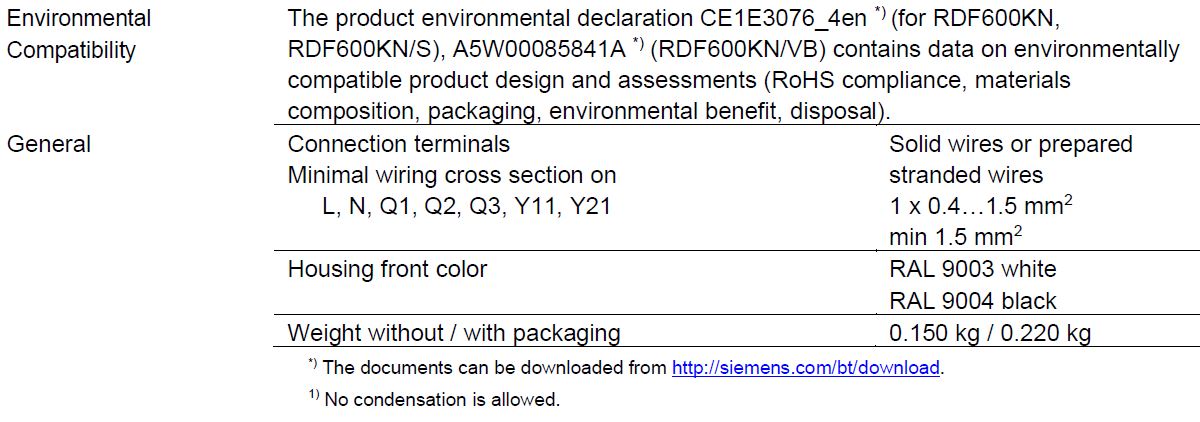Click the Housing front color label

pyautogui.click(x=388, y=269)
